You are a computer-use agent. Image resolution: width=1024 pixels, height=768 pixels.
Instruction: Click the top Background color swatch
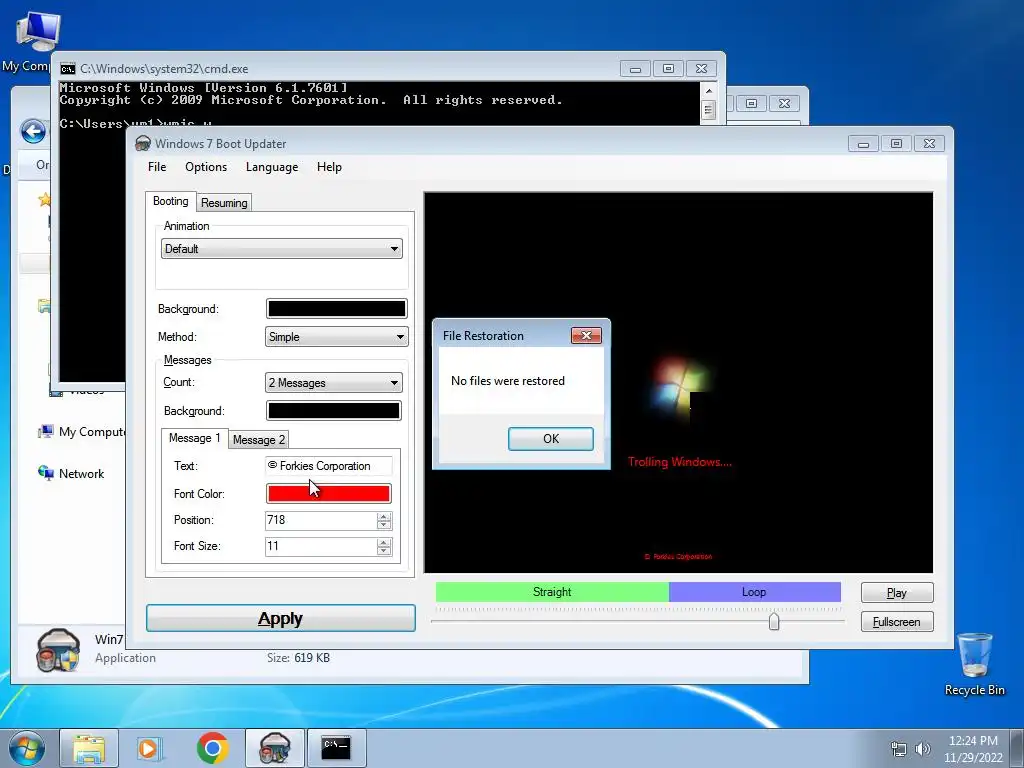tap(336, 308)
